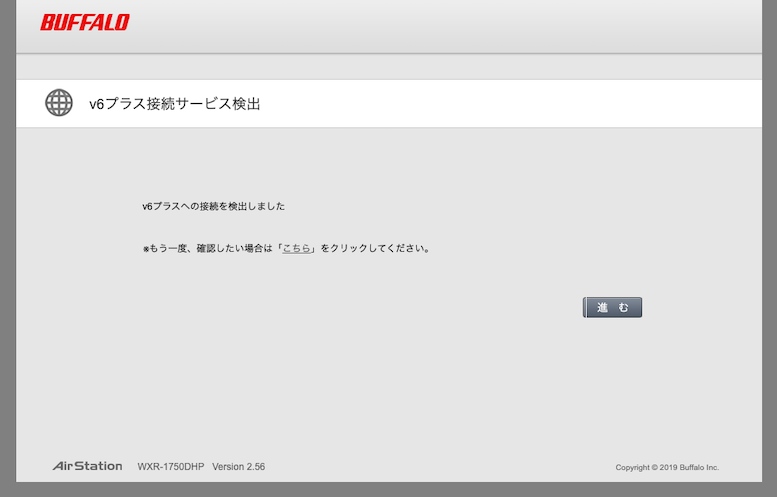Open the こちら re-check link
This screenshot has height=497, width=777.
tap(296, 248)
